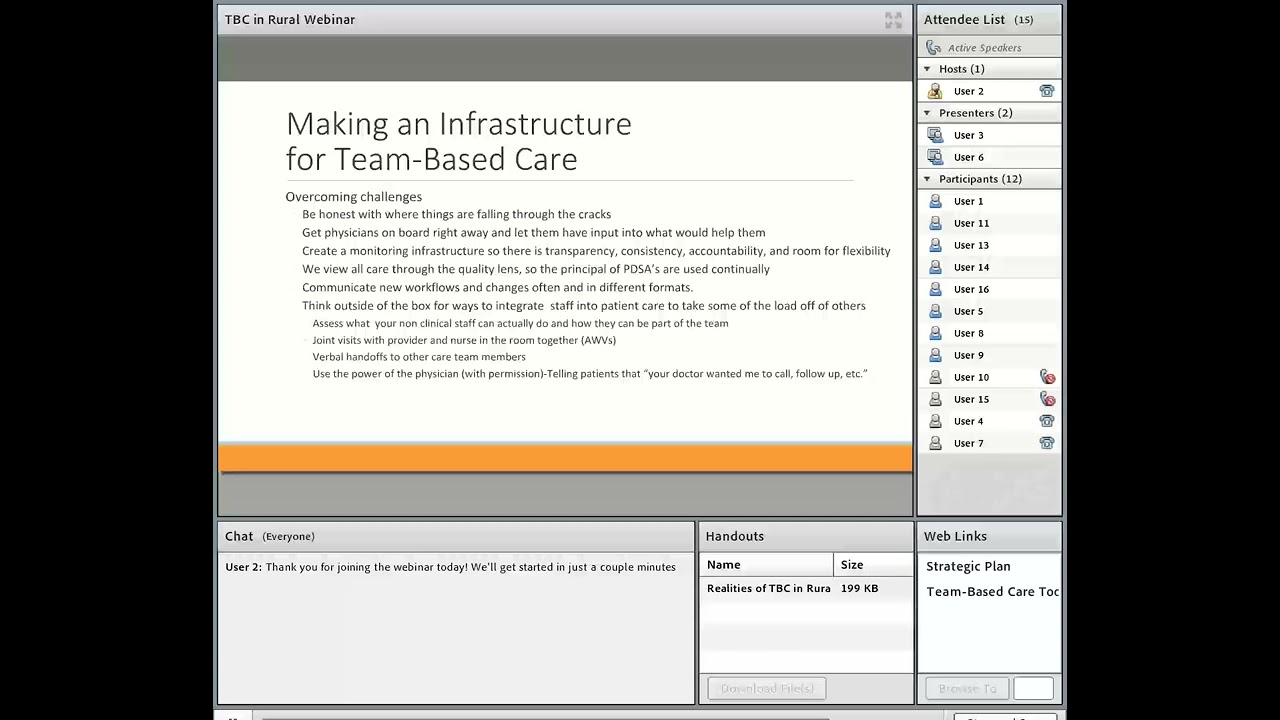Collapse the Presenters group

pos(927,113)
